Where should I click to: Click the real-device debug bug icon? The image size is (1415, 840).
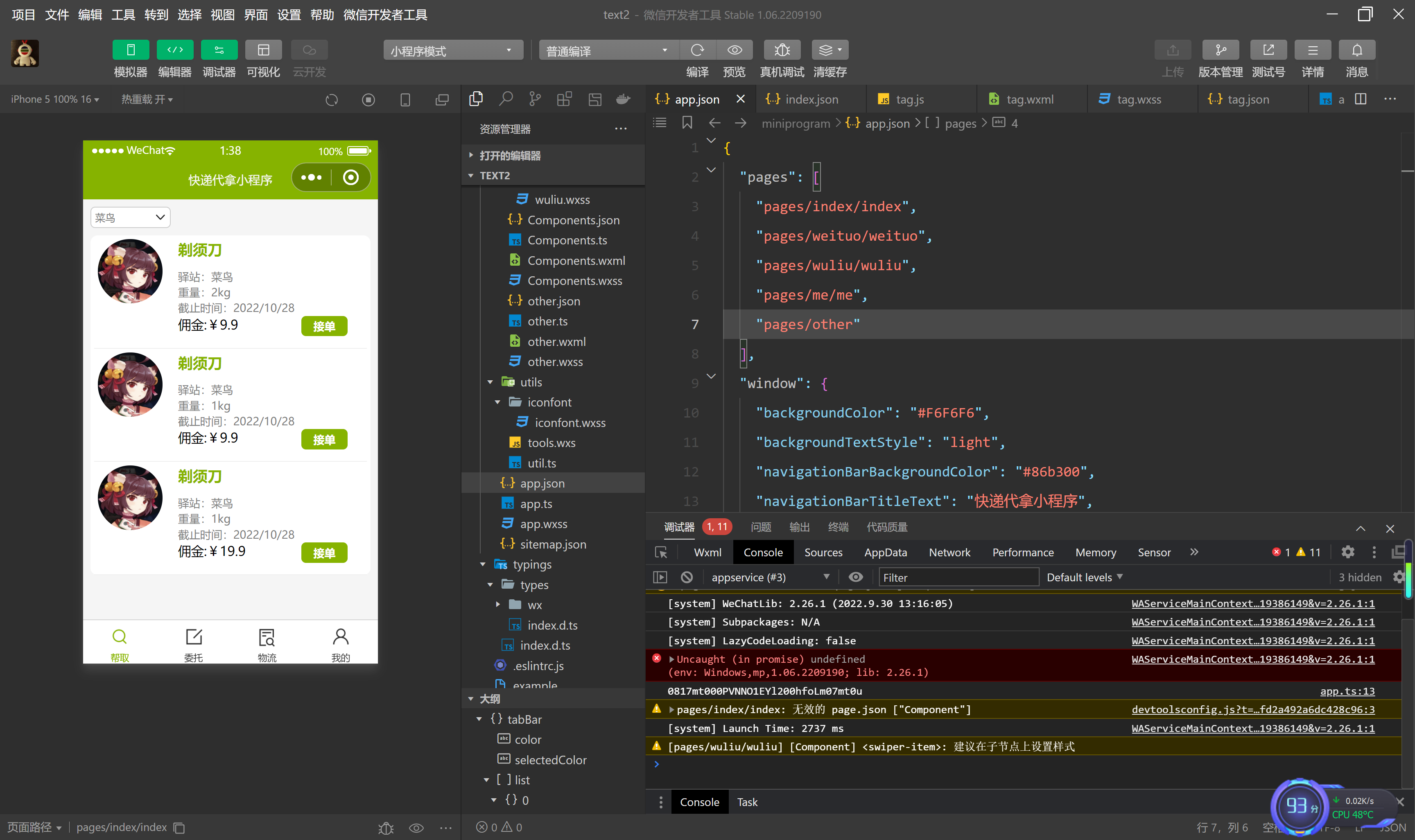(782, 50)
